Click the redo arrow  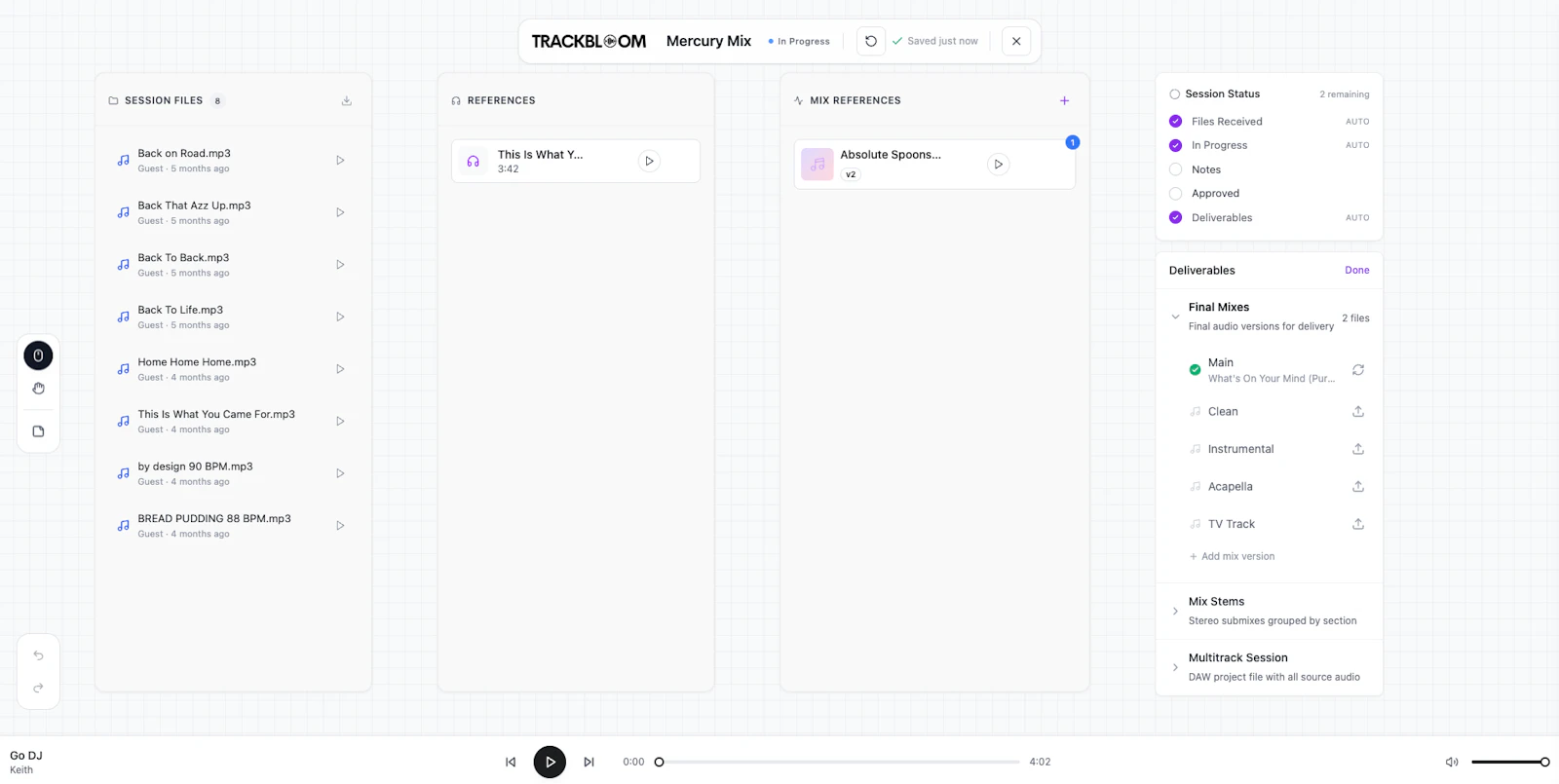pos(38,689)
